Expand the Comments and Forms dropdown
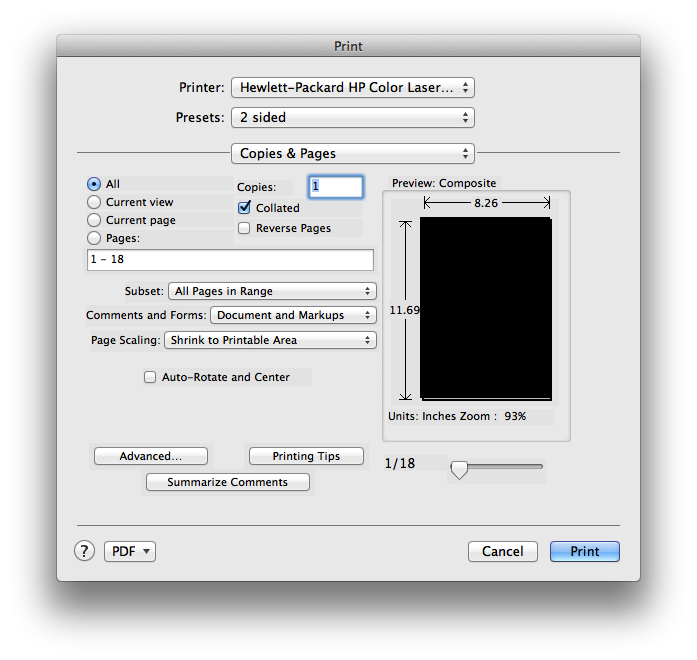Image resolution: width=697 pixels, height=660 pixels. 293,315
